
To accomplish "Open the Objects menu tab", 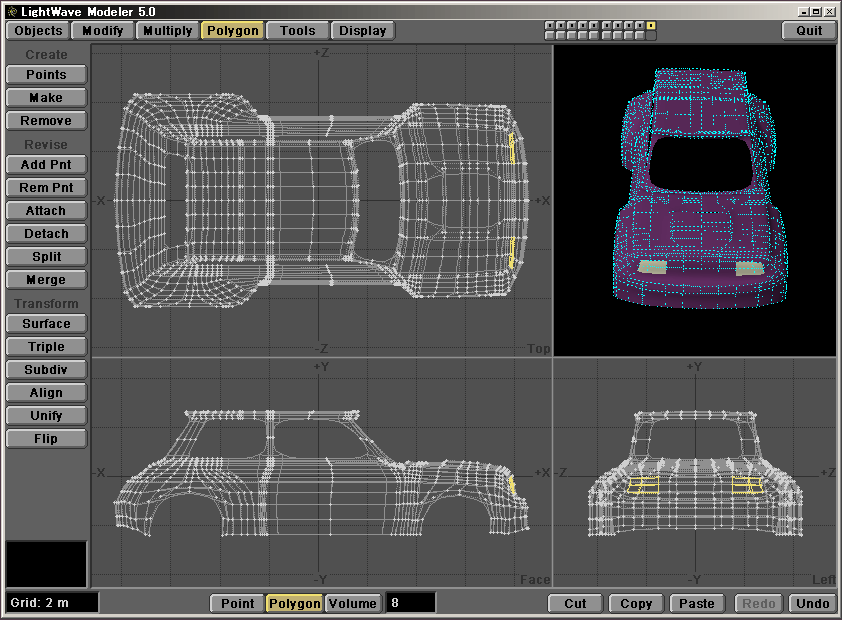I will click(39, 30).
